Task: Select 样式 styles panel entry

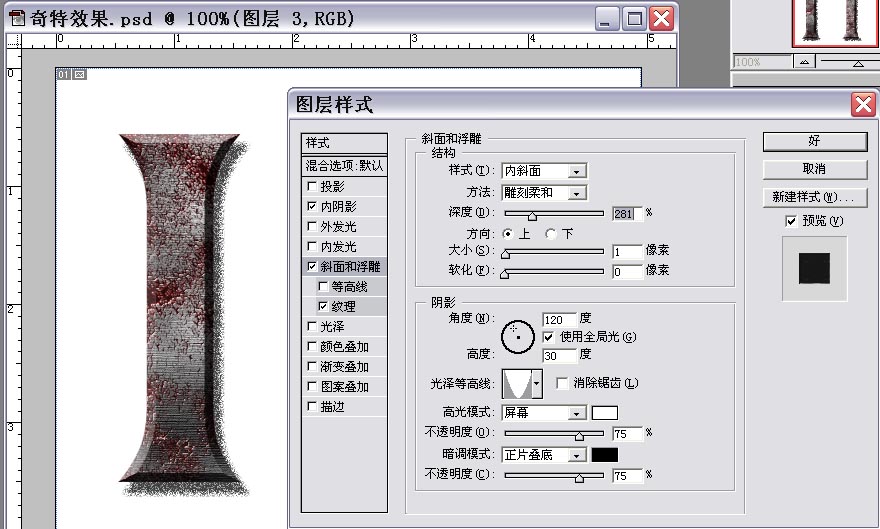Action: [x=344, y=143]
